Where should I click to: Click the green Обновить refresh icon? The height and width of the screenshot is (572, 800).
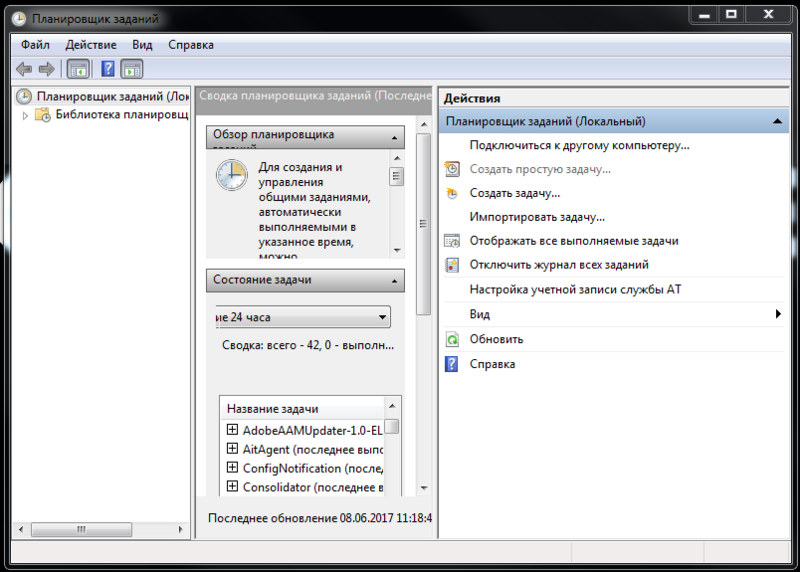[452, 339]
